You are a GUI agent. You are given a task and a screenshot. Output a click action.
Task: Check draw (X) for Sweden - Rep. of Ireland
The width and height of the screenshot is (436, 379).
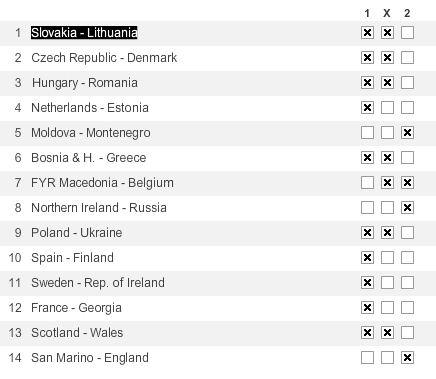point(387,283)
